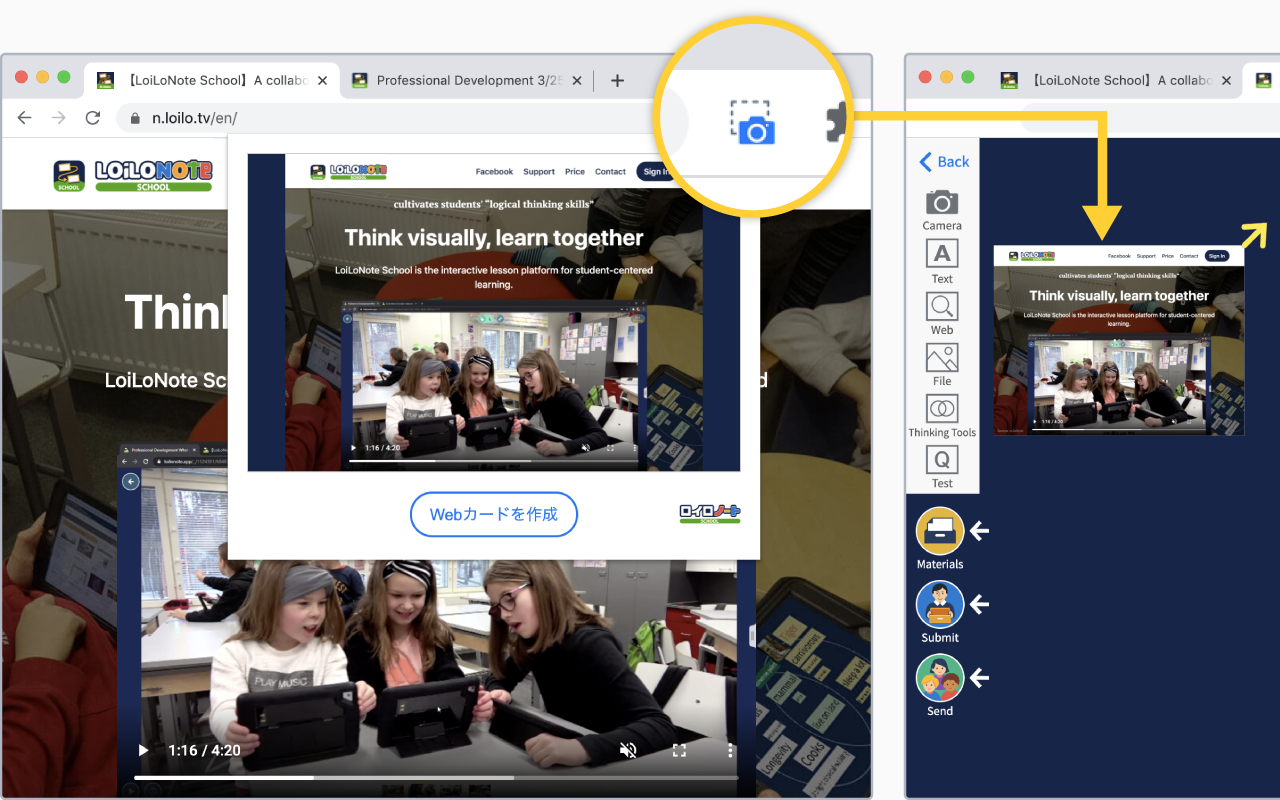Switch to Professional Development tab
The height and width of the screenshot is (800, 1280).
point(468,80)
